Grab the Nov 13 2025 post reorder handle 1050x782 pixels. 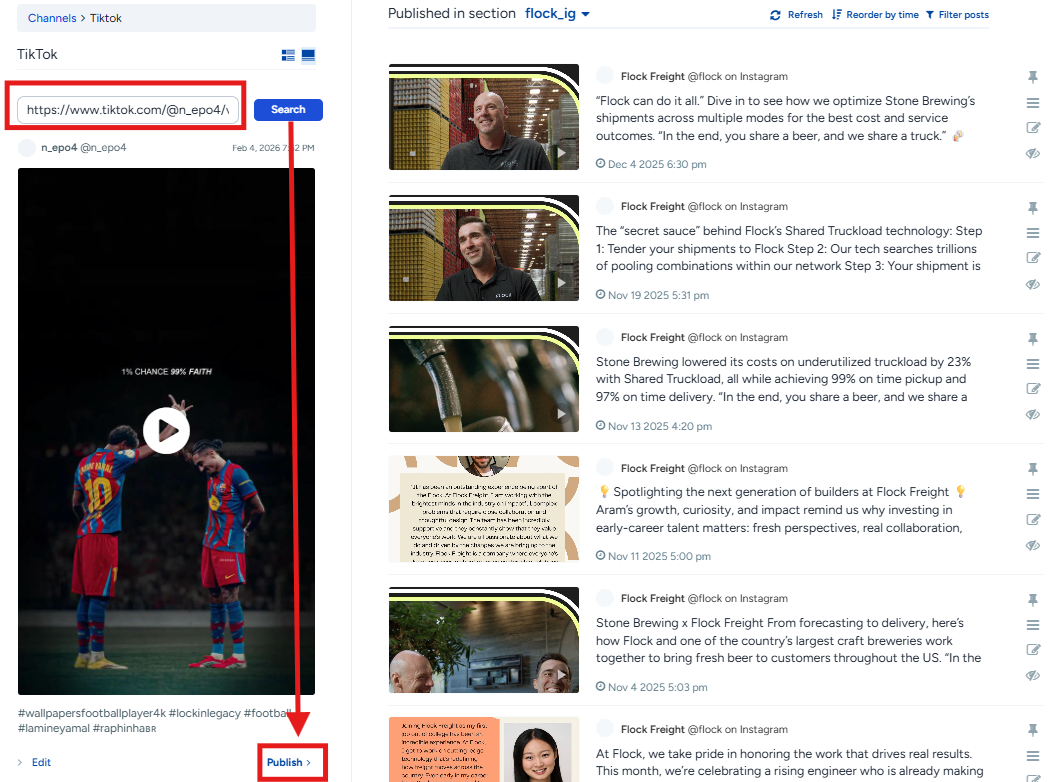(x=1033, y=364)
